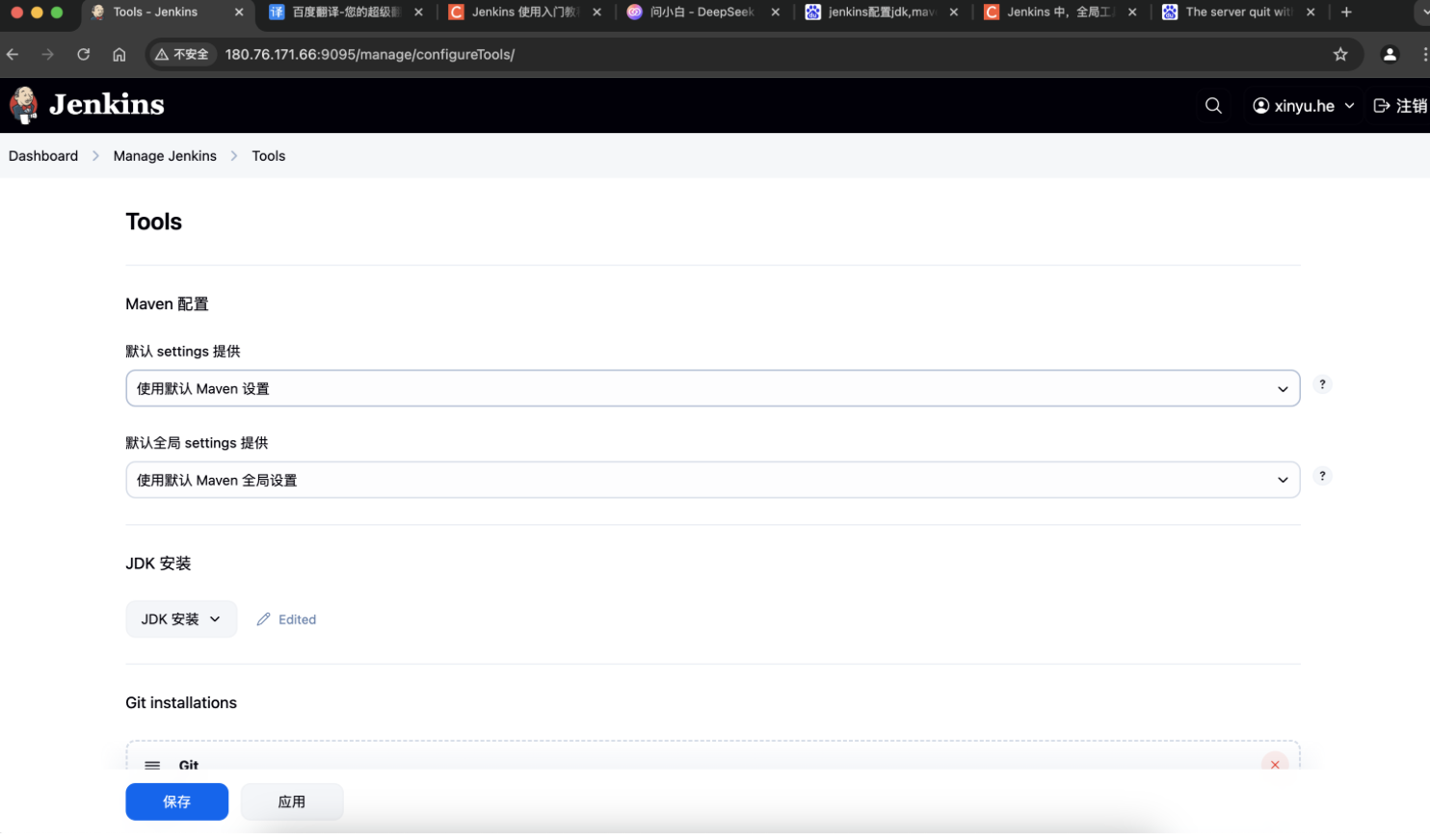
Task: Click the Maven 配置 section heading
Action: [167, 304]
